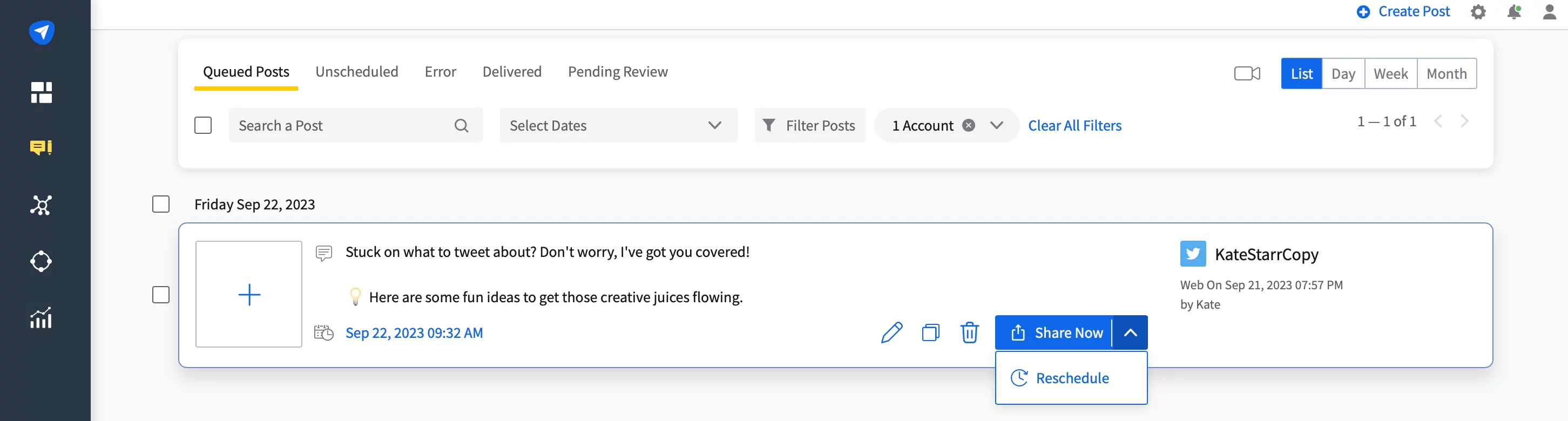Collapse the Share Now options arrow
The height and width of the screenshot is (421, 1568).
coord(1130,333)
